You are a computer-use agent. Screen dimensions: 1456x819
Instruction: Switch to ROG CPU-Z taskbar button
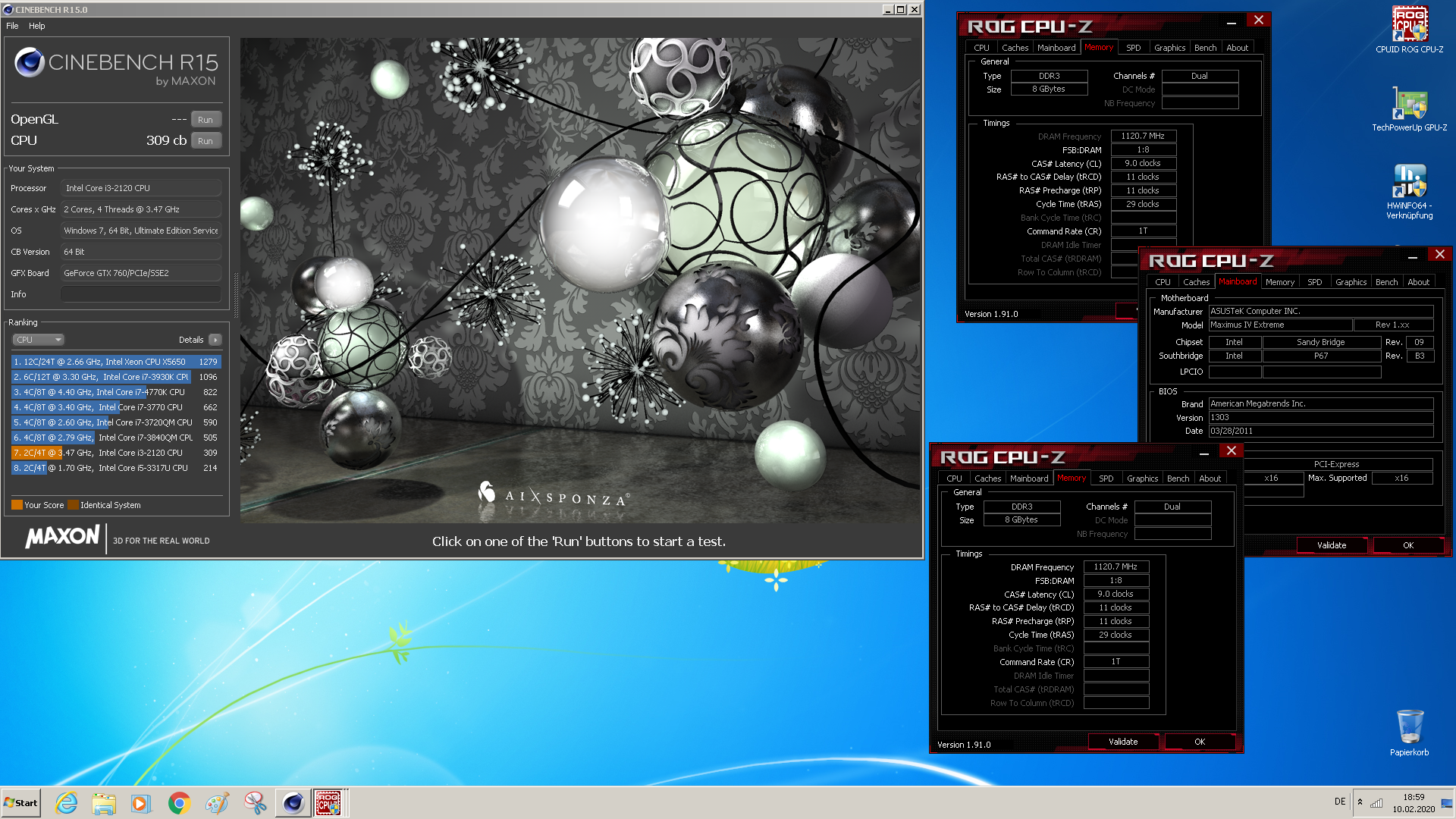point(328,803)
